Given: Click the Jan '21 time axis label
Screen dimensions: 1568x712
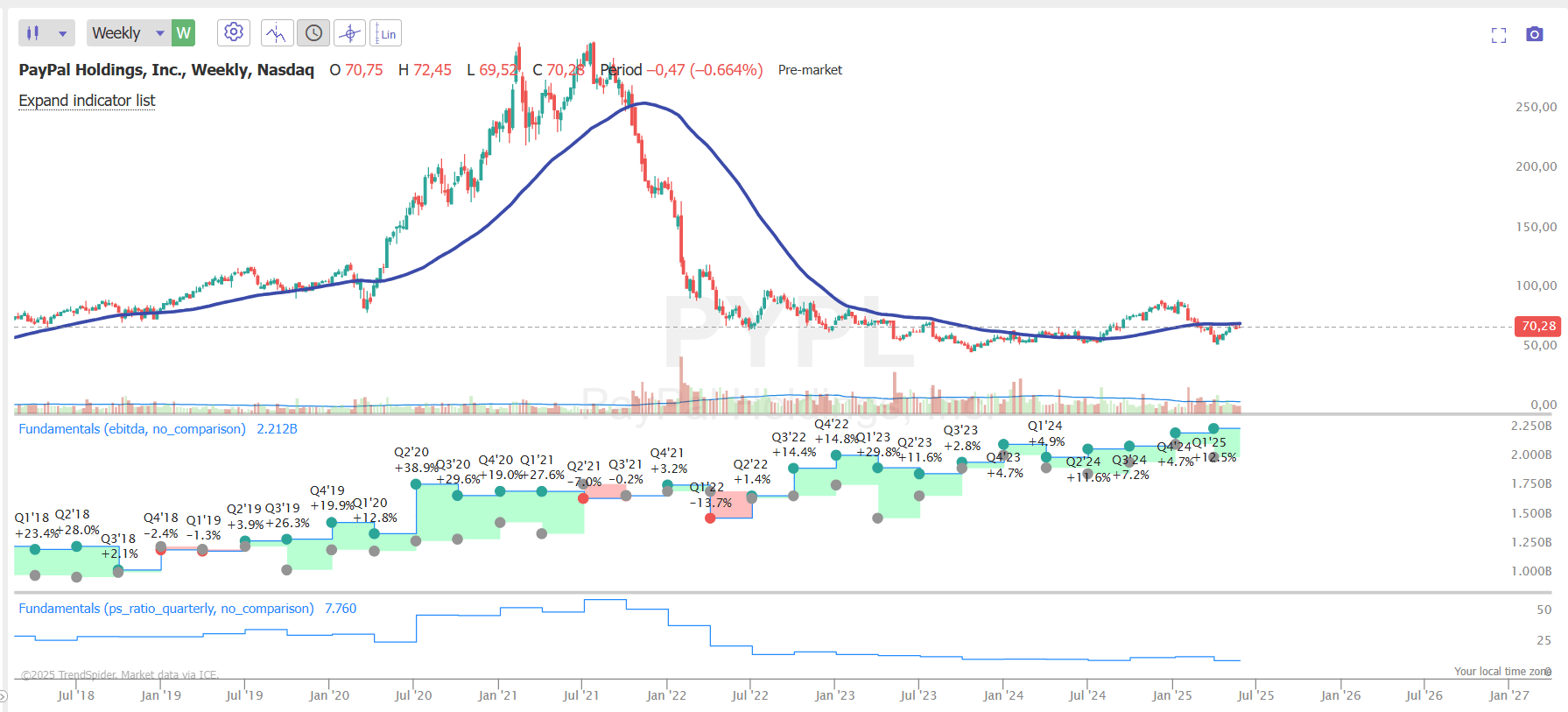Looking at the screenshot, I should click(497, 695).
